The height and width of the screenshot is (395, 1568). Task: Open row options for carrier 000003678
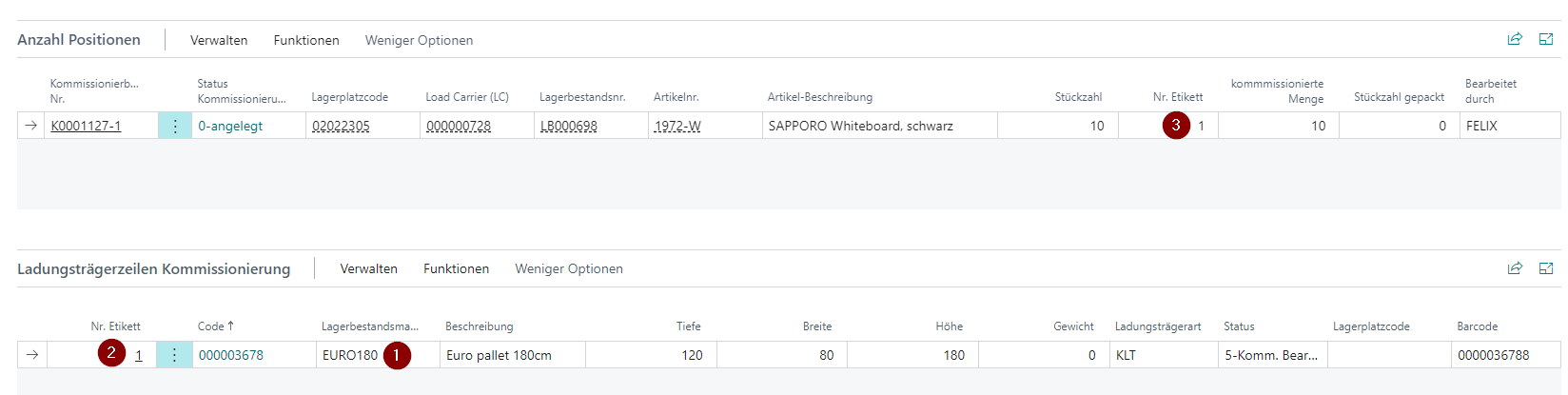[x=174, y=355]
